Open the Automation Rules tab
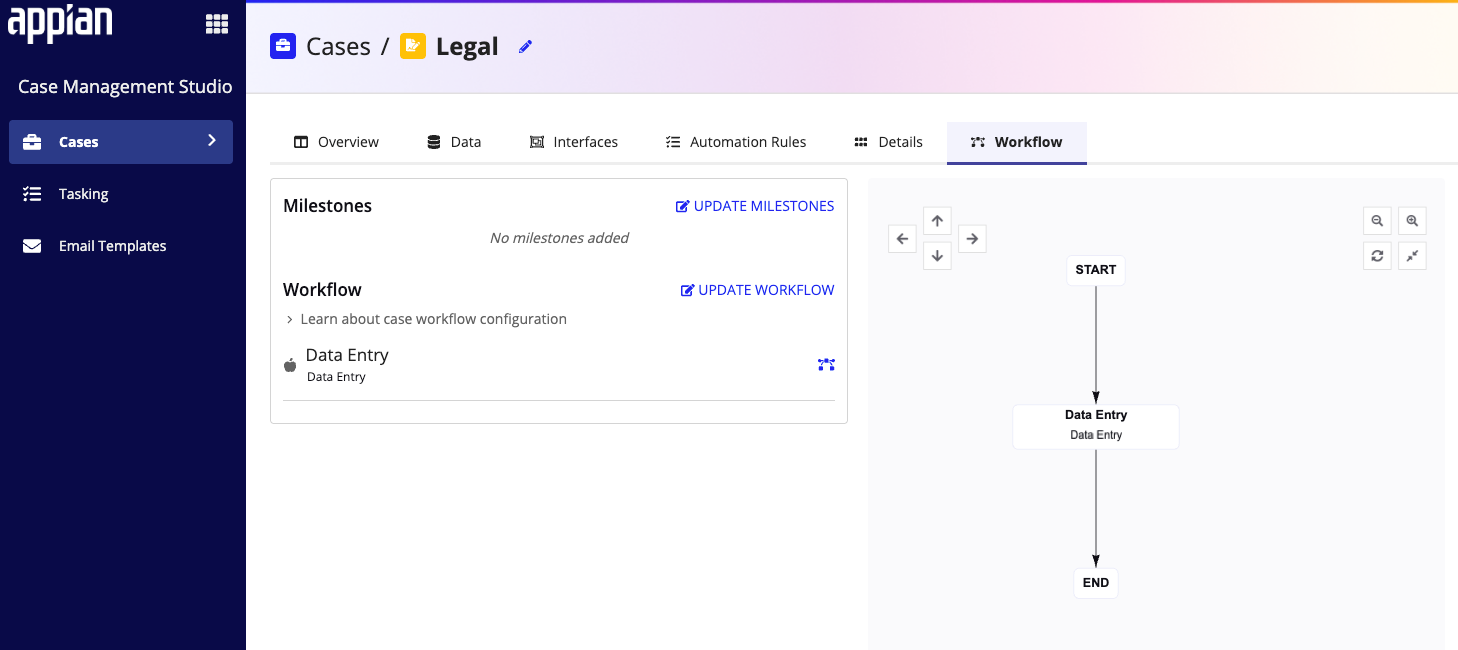Viewport: 1458px width, 650px height. coord(736,142)
